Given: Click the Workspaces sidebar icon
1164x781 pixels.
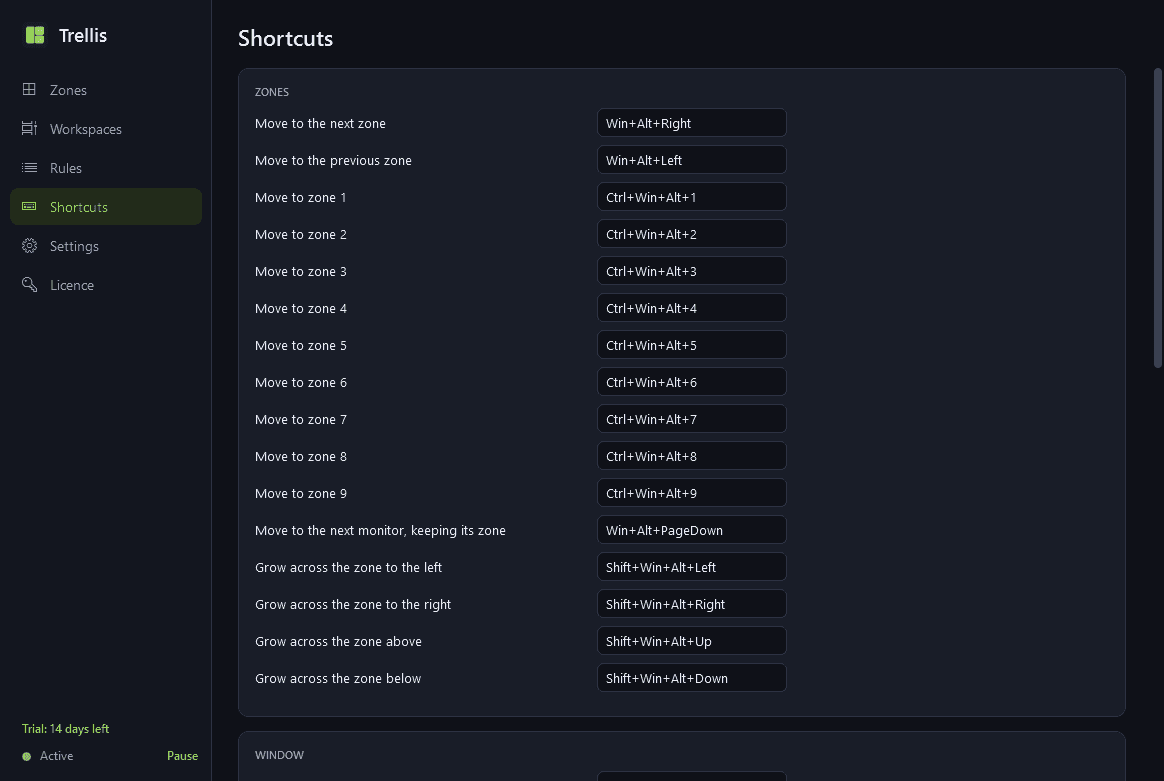Looking at the screenshot, I should [29, 128].
